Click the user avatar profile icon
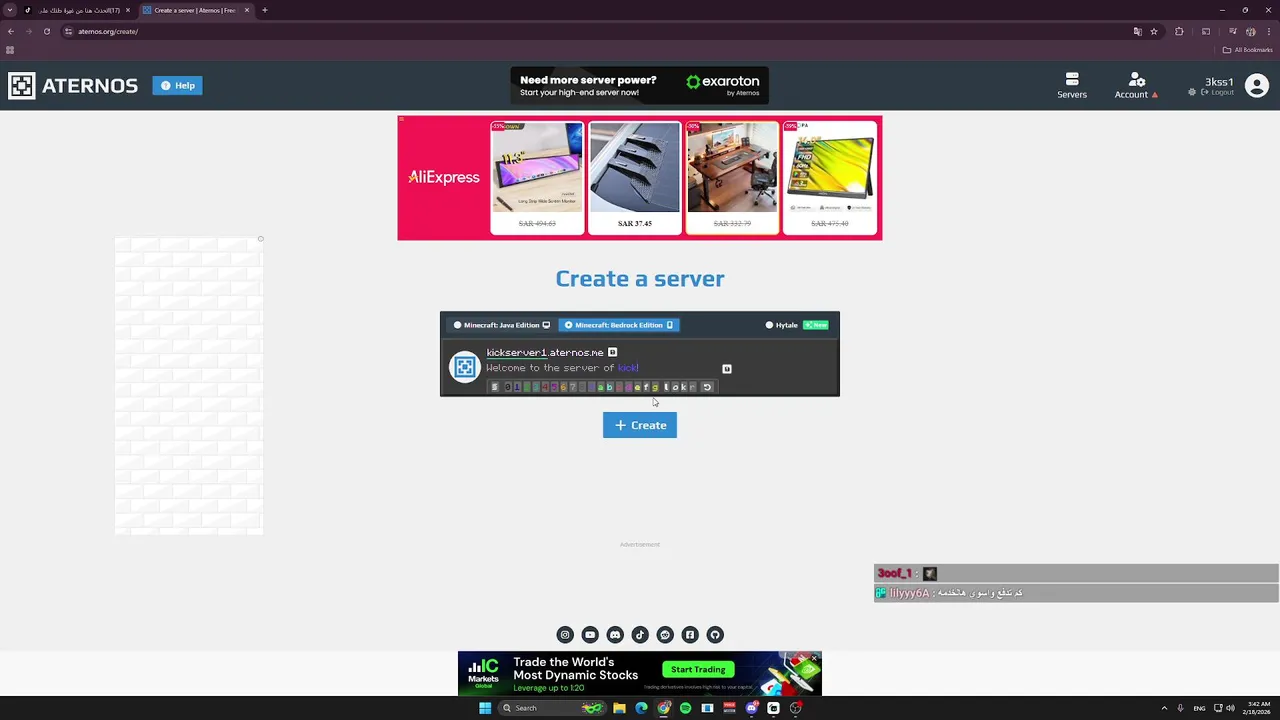 (1257, 86)
